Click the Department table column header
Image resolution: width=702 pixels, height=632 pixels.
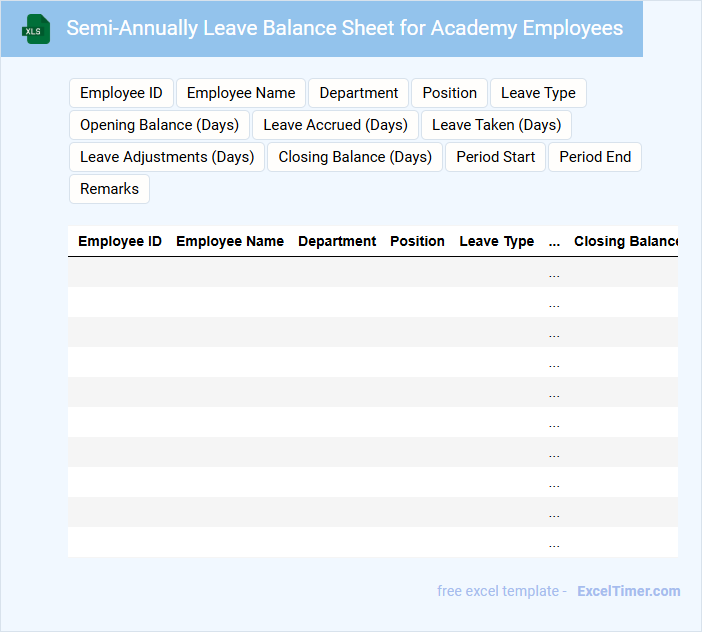[x=337, y=241]
